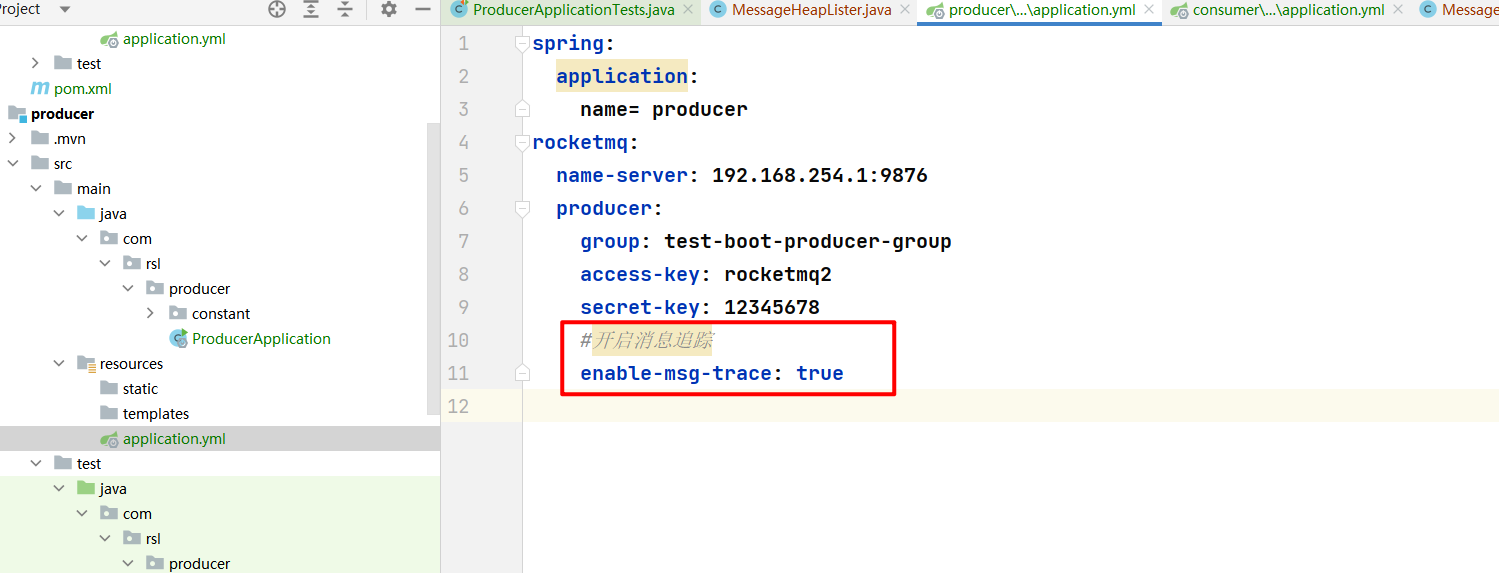The width and height of the screenshot is (1499, 573).
Task: Open Project panel settings gear
Action: [x=389, y=9]
